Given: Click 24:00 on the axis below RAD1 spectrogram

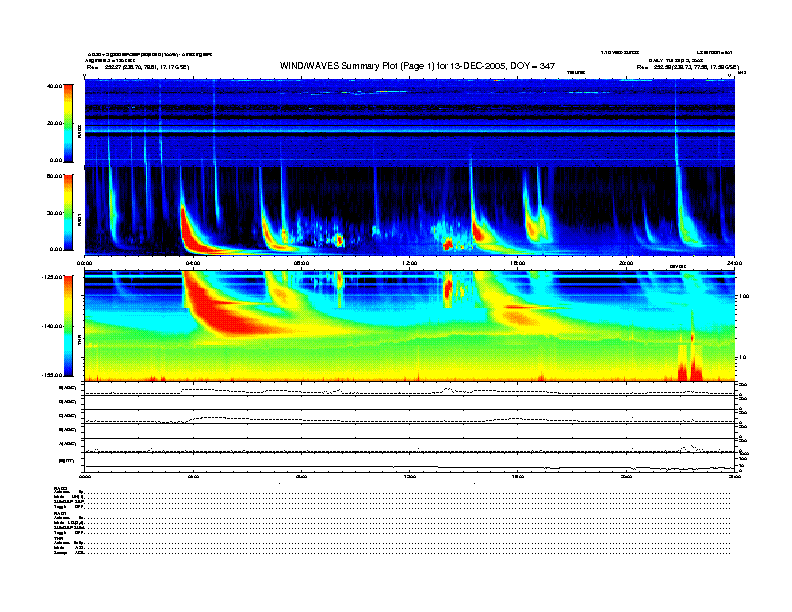Looking at the screenshot, I should [734, 263].
